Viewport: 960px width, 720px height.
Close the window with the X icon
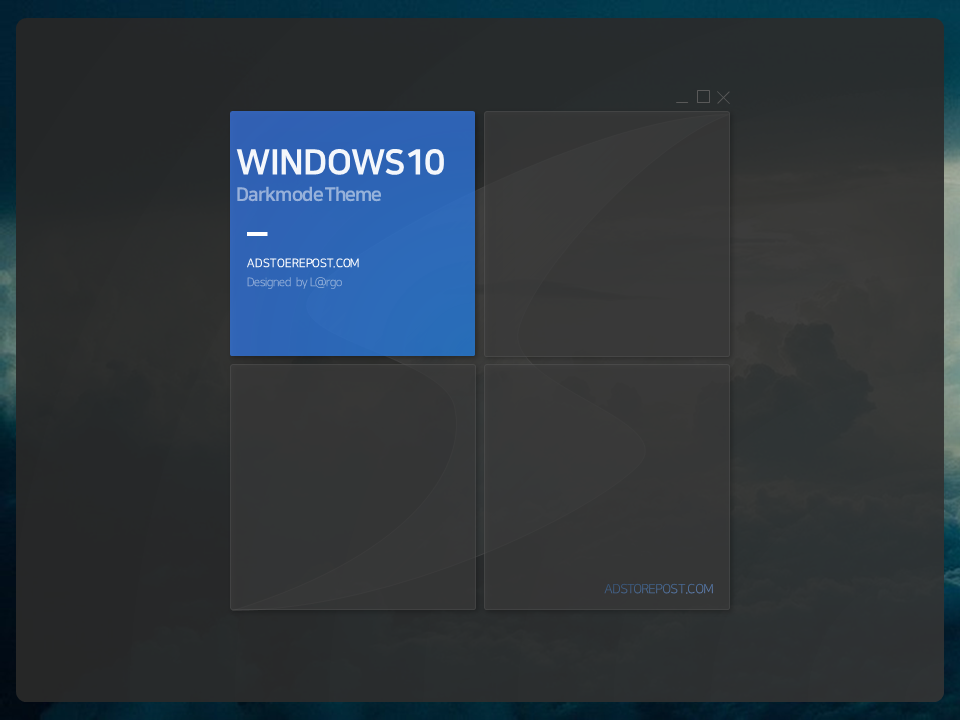pos(724,97)
